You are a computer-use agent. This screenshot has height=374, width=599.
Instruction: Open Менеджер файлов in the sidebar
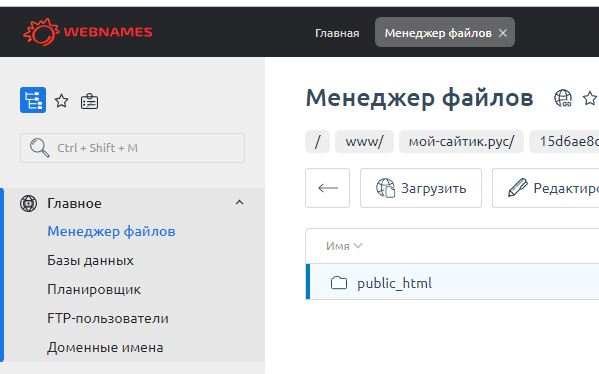tap(111, 231)
